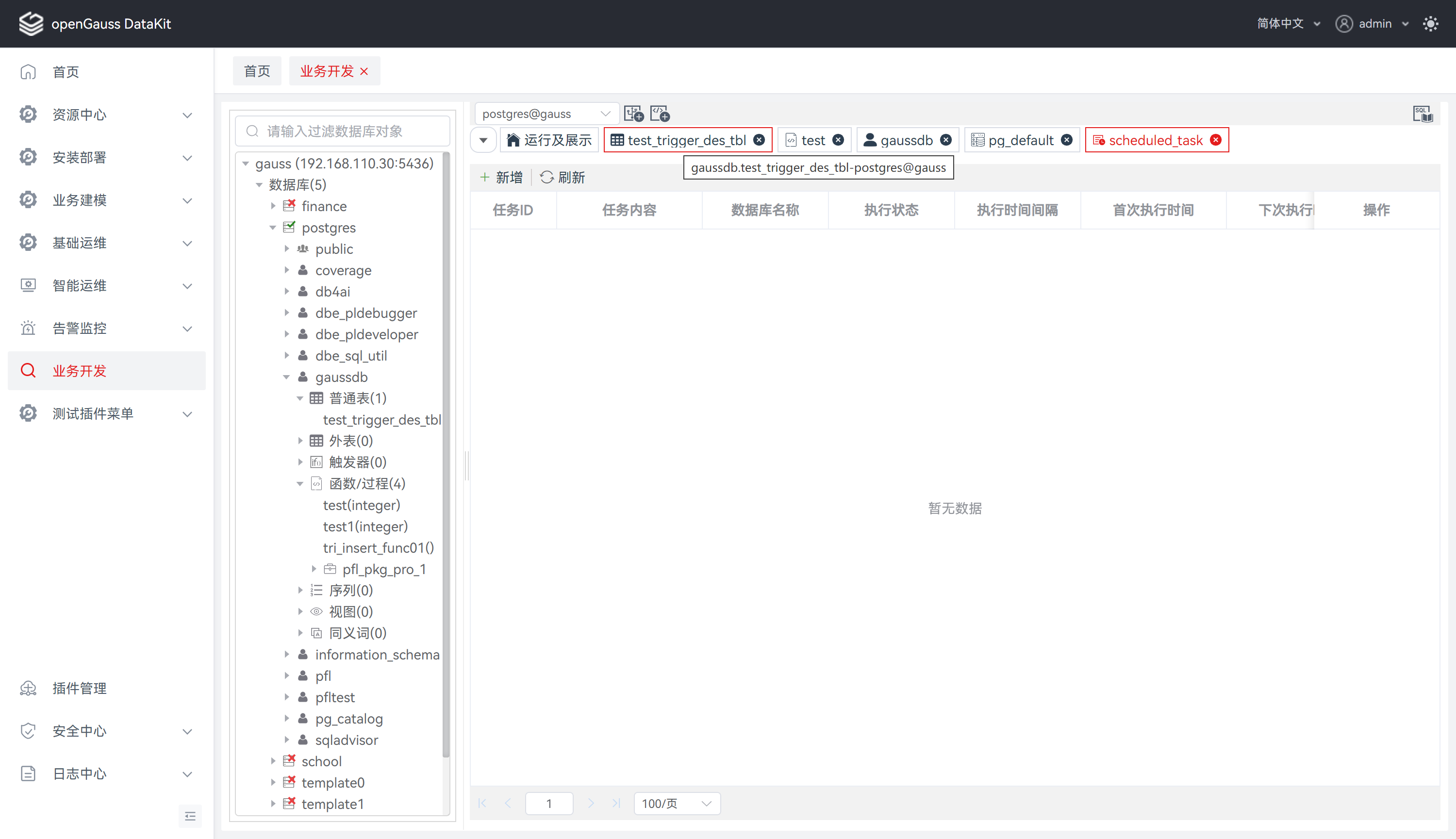Select tri_insert_func01() in the tree
This screenshot has width=1456, height=839.
[378, 547]
